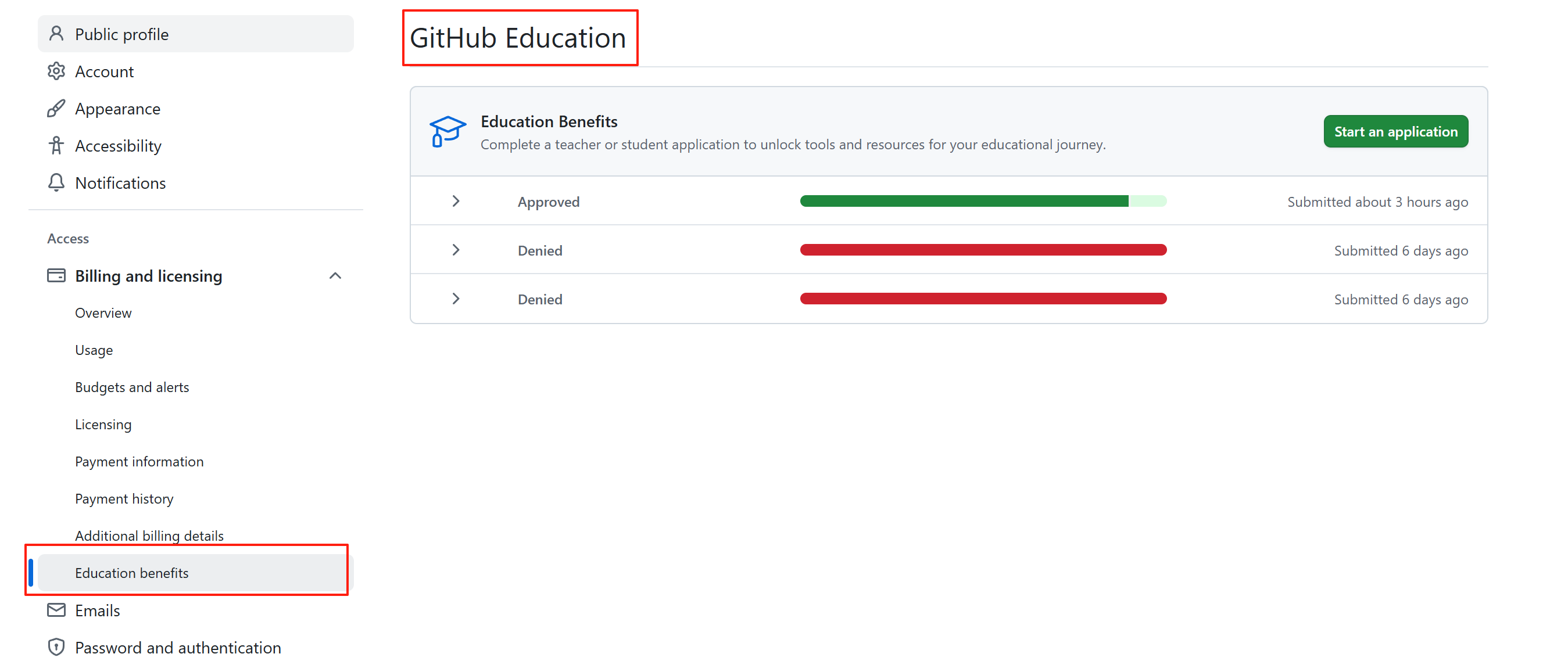Click the Billing and licensing credit card icon
Viewport: 1568px width, 661px height.
55,275
